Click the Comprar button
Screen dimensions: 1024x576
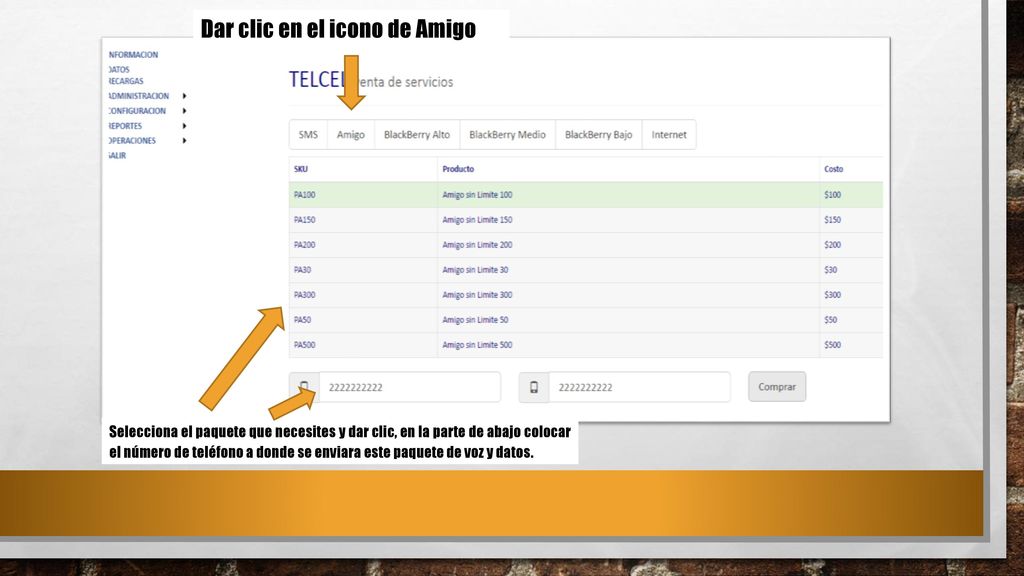point(777,387)
